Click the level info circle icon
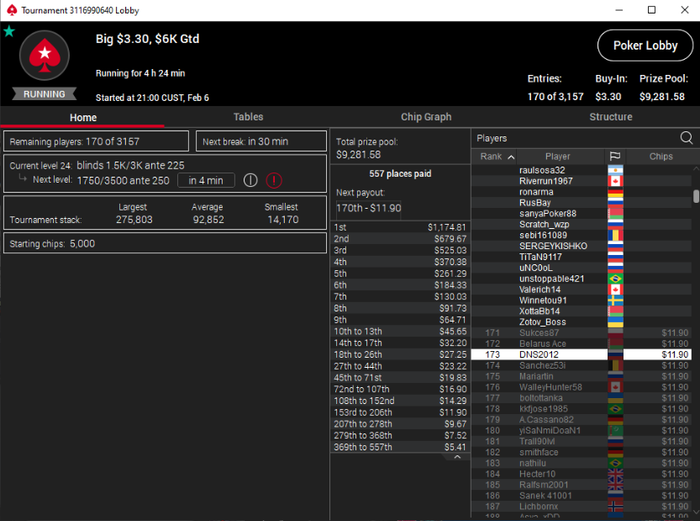This screenshot has width=700, height=521. 250,180
